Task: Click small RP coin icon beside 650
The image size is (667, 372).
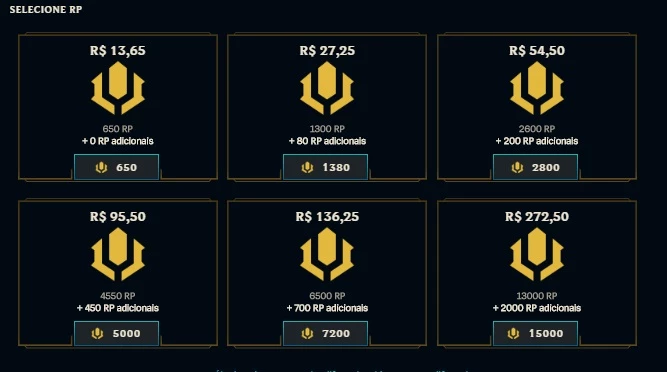Action: tap(101, 168)
